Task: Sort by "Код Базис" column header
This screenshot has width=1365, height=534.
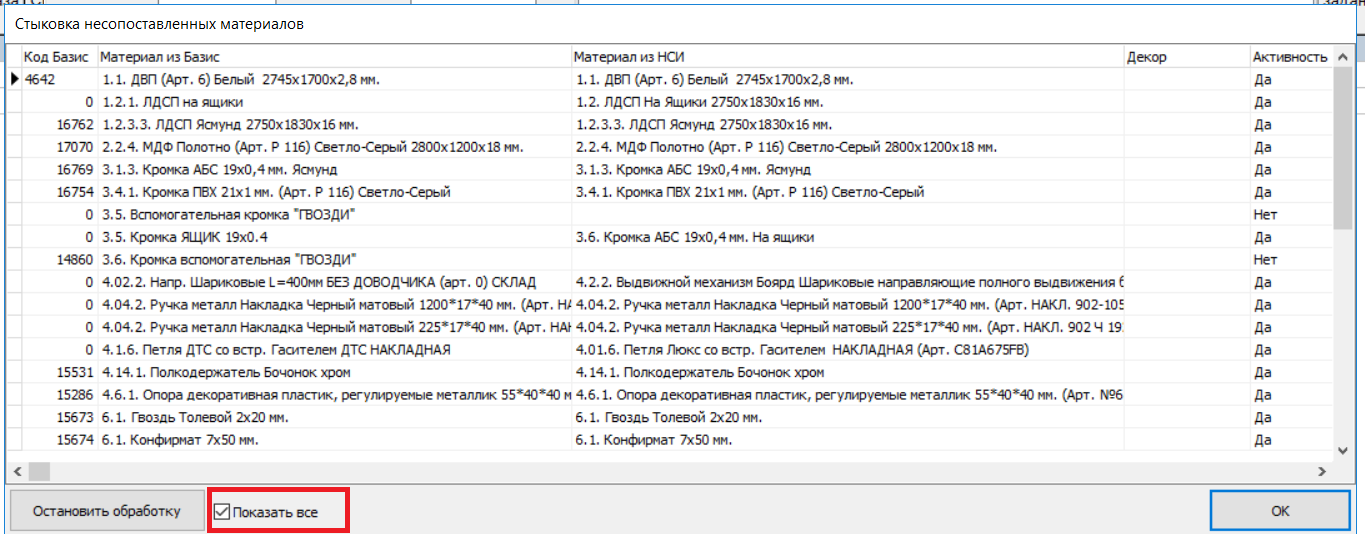Action: [x=56, y=57]
